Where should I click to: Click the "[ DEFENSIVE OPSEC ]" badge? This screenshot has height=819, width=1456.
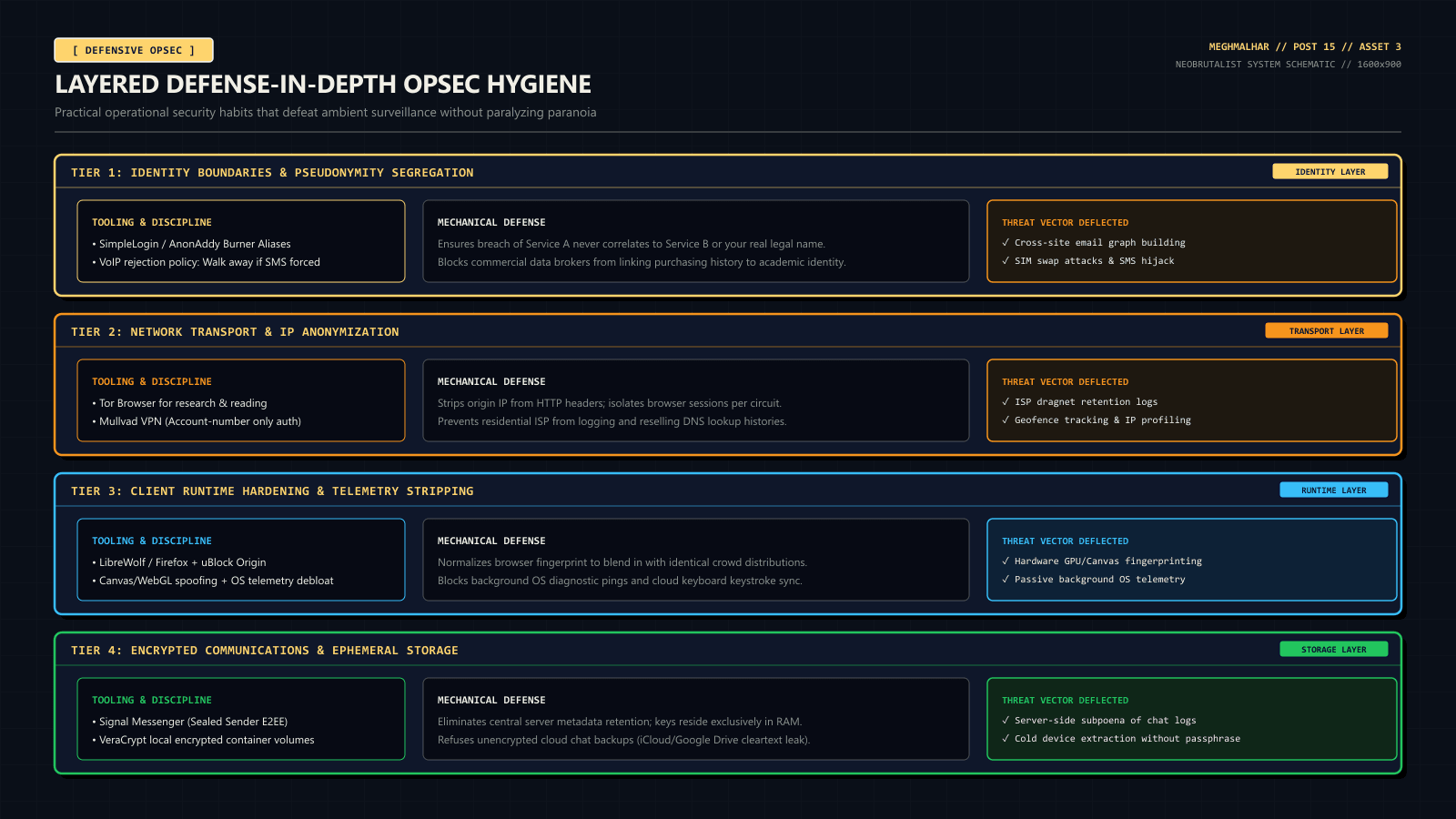[134, 50]
